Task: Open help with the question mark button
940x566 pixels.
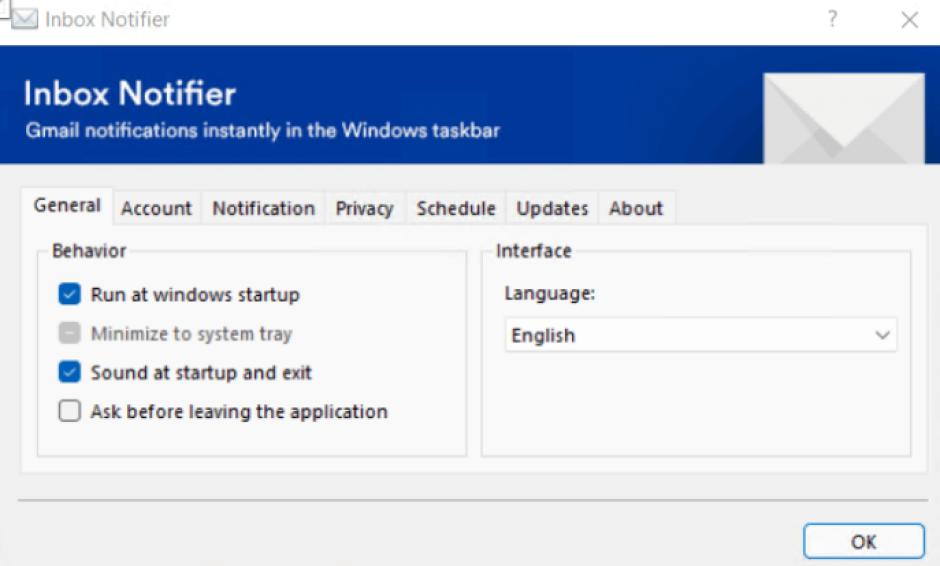Action: click(x=832, y=19)
